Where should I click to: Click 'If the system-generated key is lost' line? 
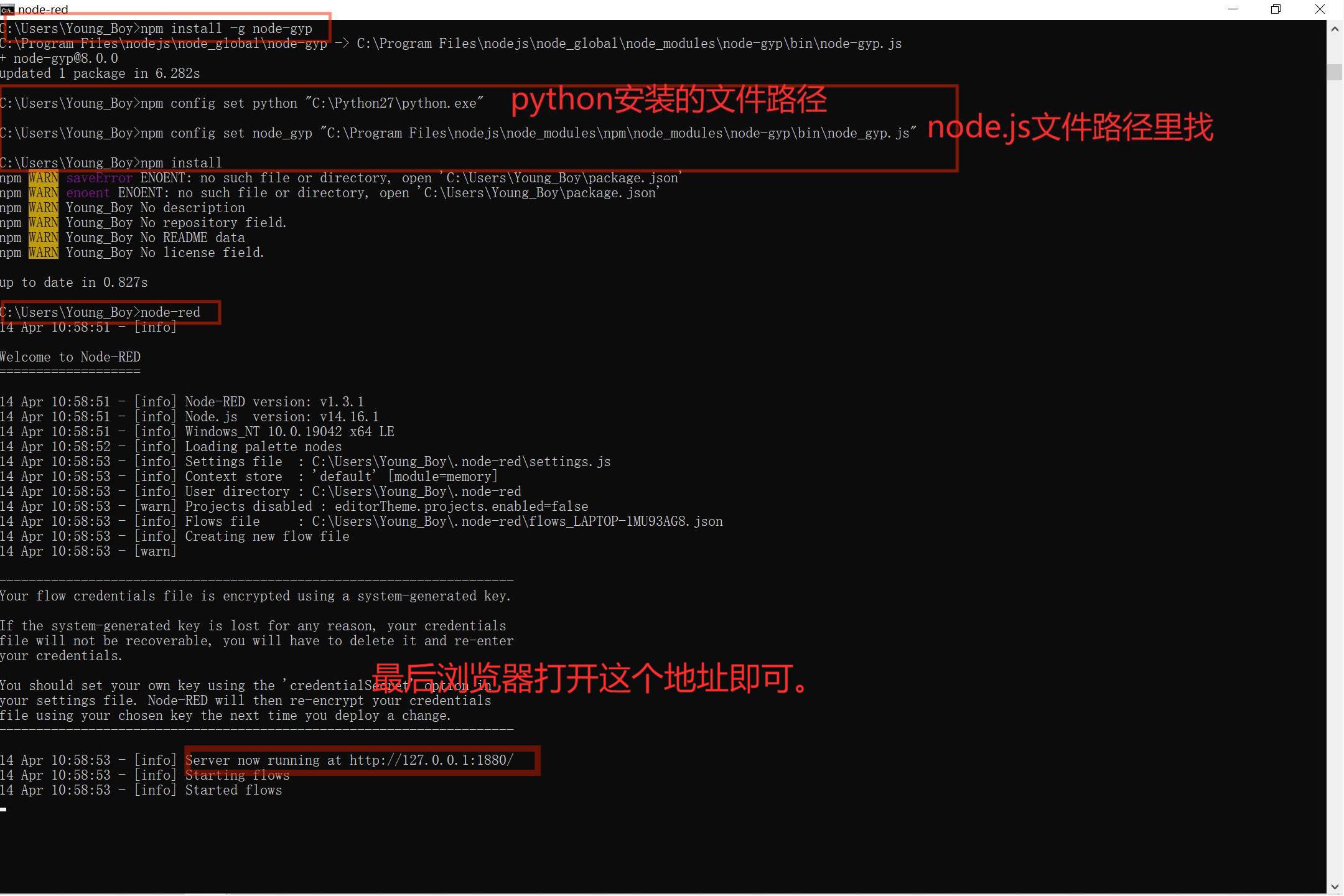tap(253, 626)
